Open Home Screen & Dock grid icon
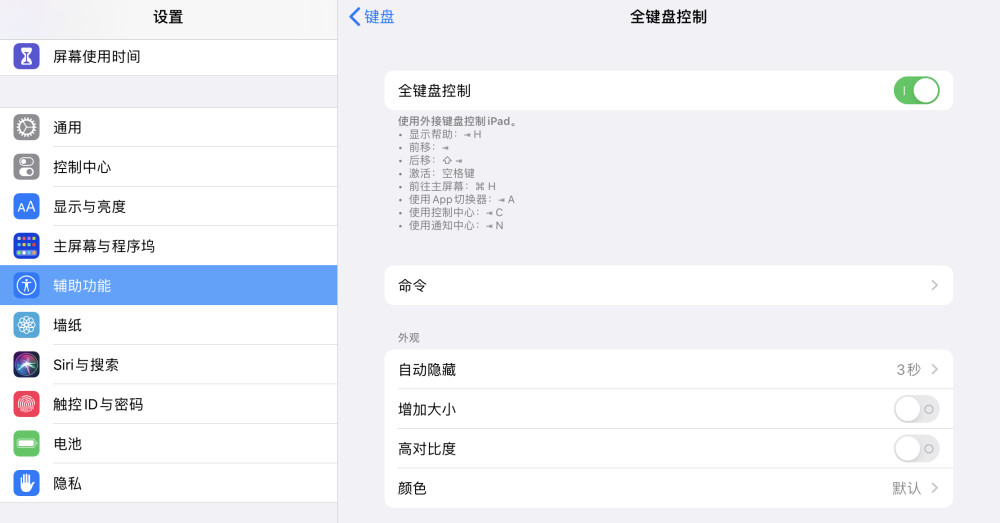 coord(26,246)
